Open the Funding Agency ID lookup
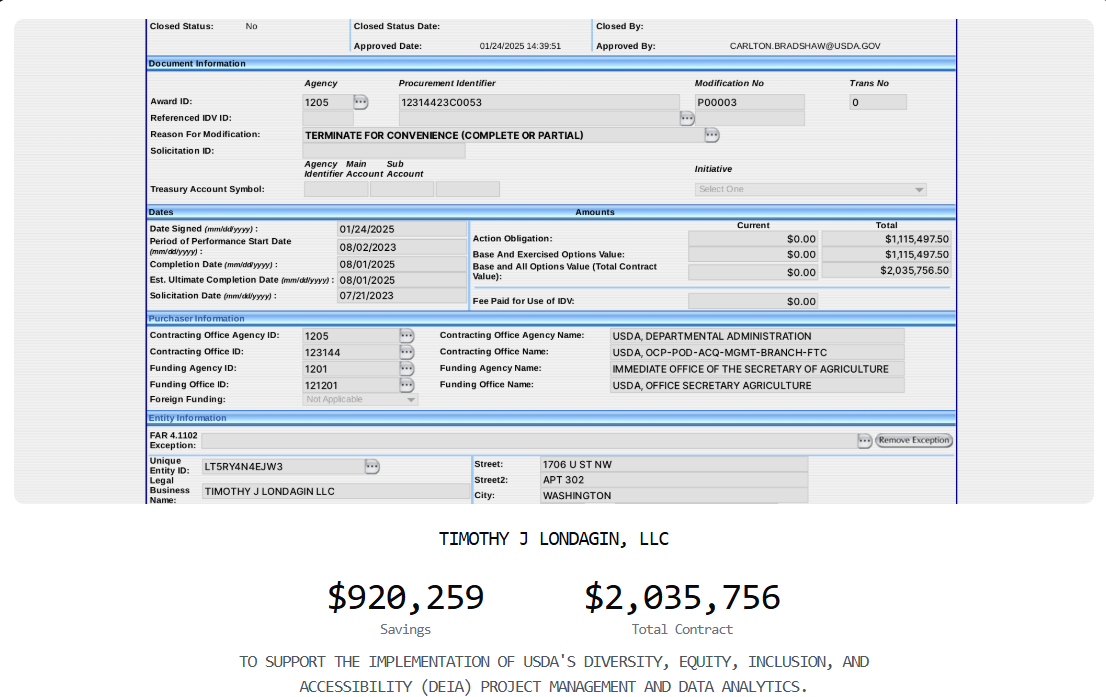The width and height of the screenshot is (1106, 697). point(406,368)
